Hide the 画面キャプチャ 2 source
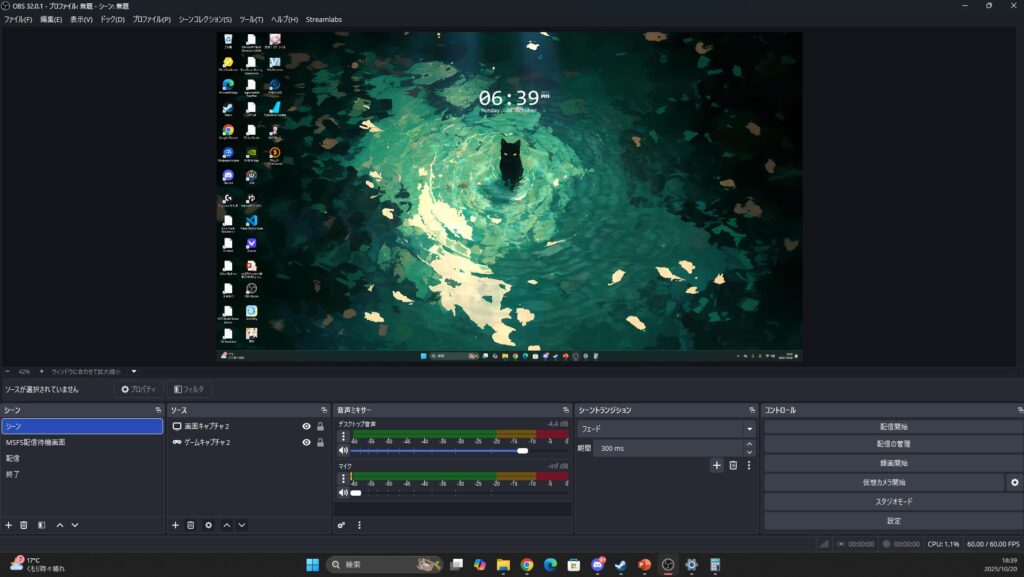This screenshot has width=1024, height=577. coord(306,426)
